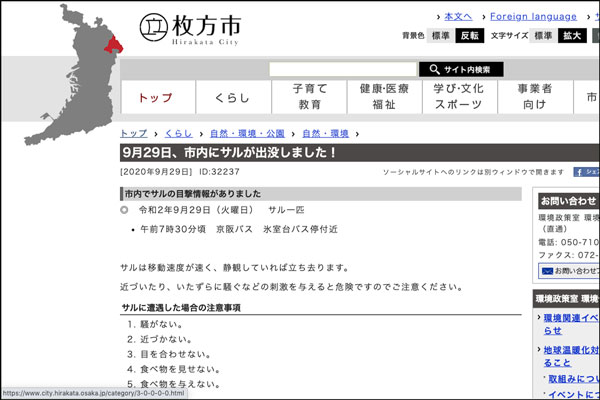The height and width of the screenshot is (400, 600).
Task: Select the 子育て 教育 navigation tab
Action: (x=309, y=97)
